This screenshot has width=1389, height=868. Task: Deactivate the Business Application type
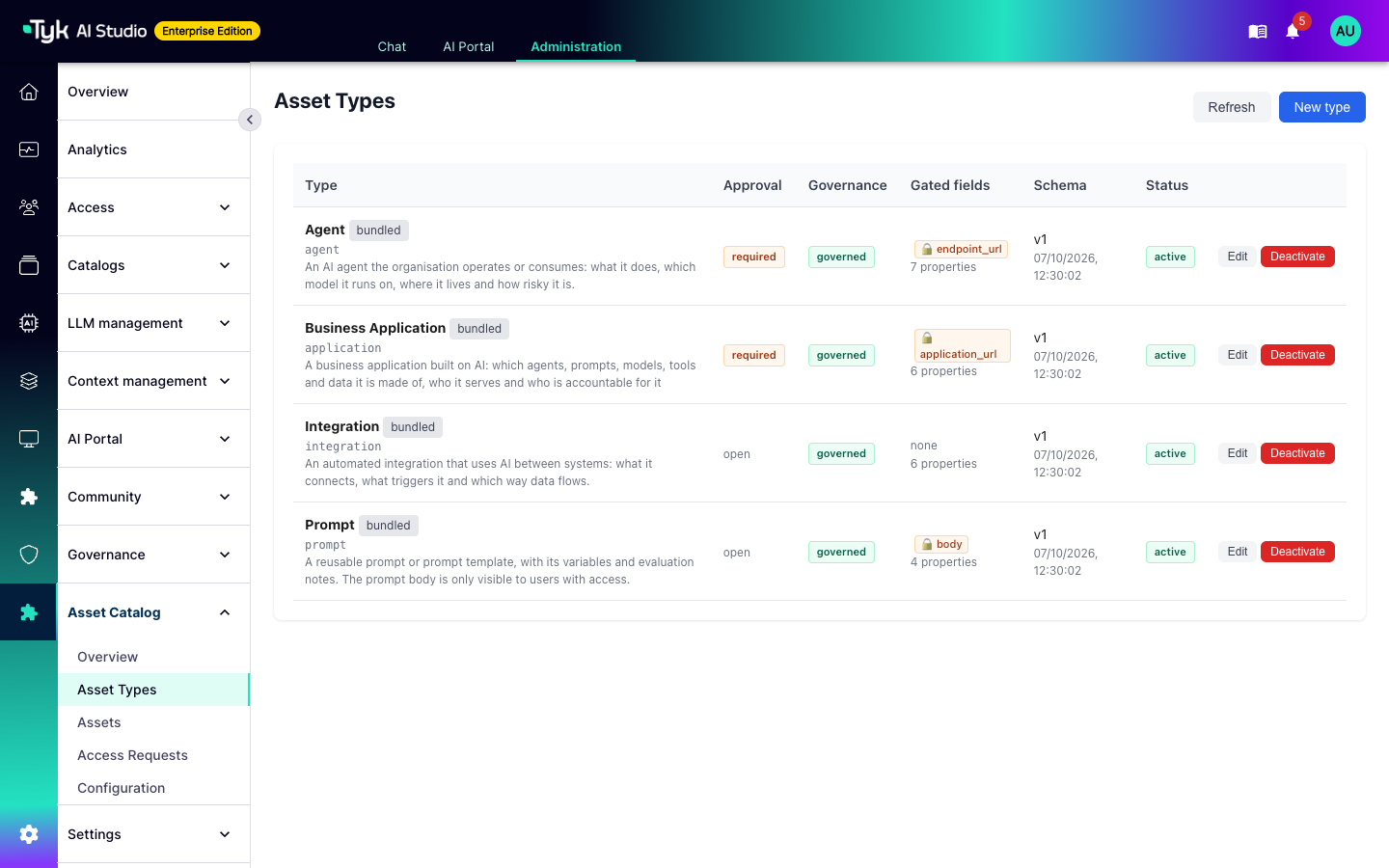[1297, 355]
